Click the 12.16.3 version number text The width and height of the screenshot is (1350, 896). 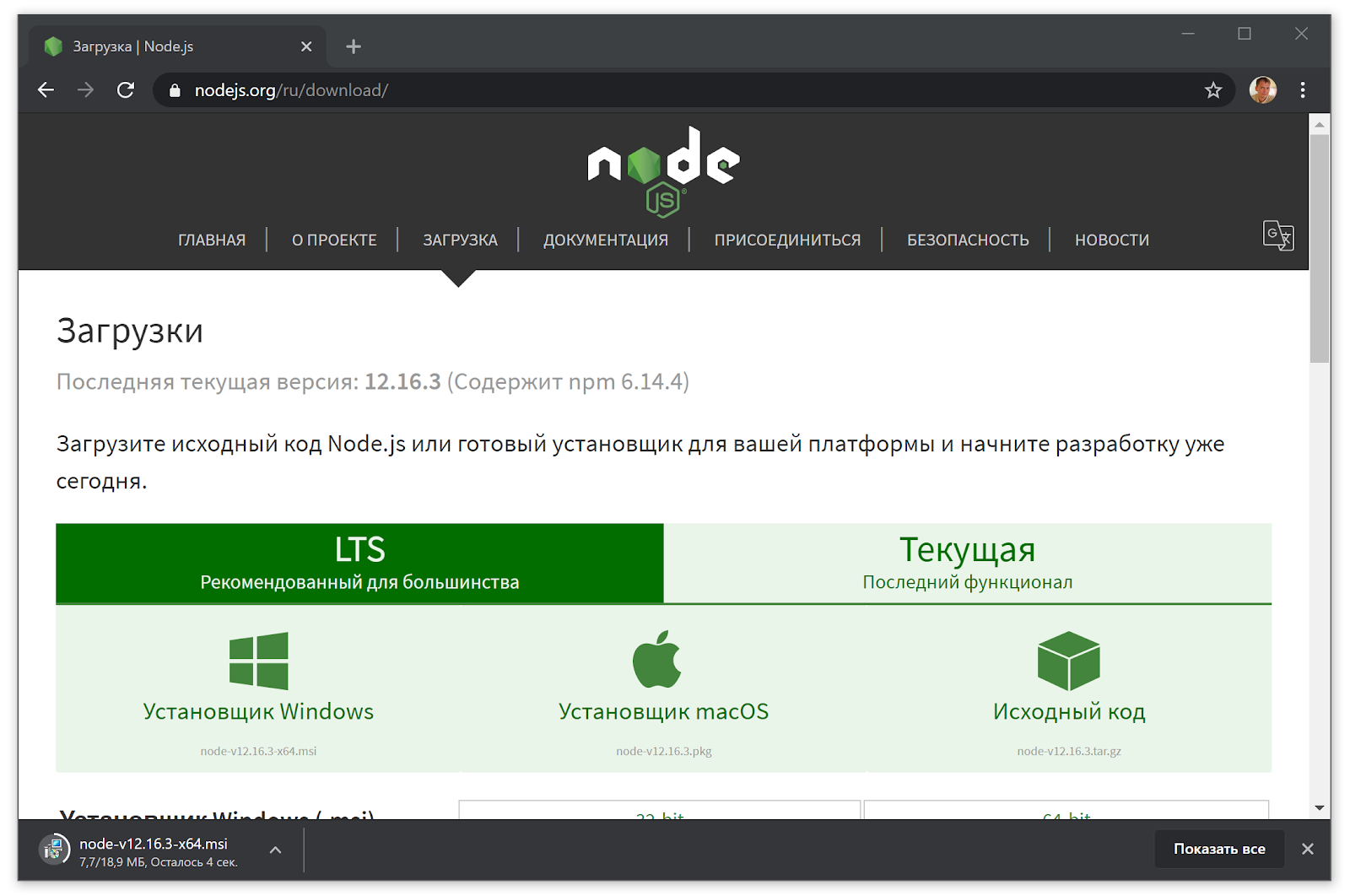point(402,382)
